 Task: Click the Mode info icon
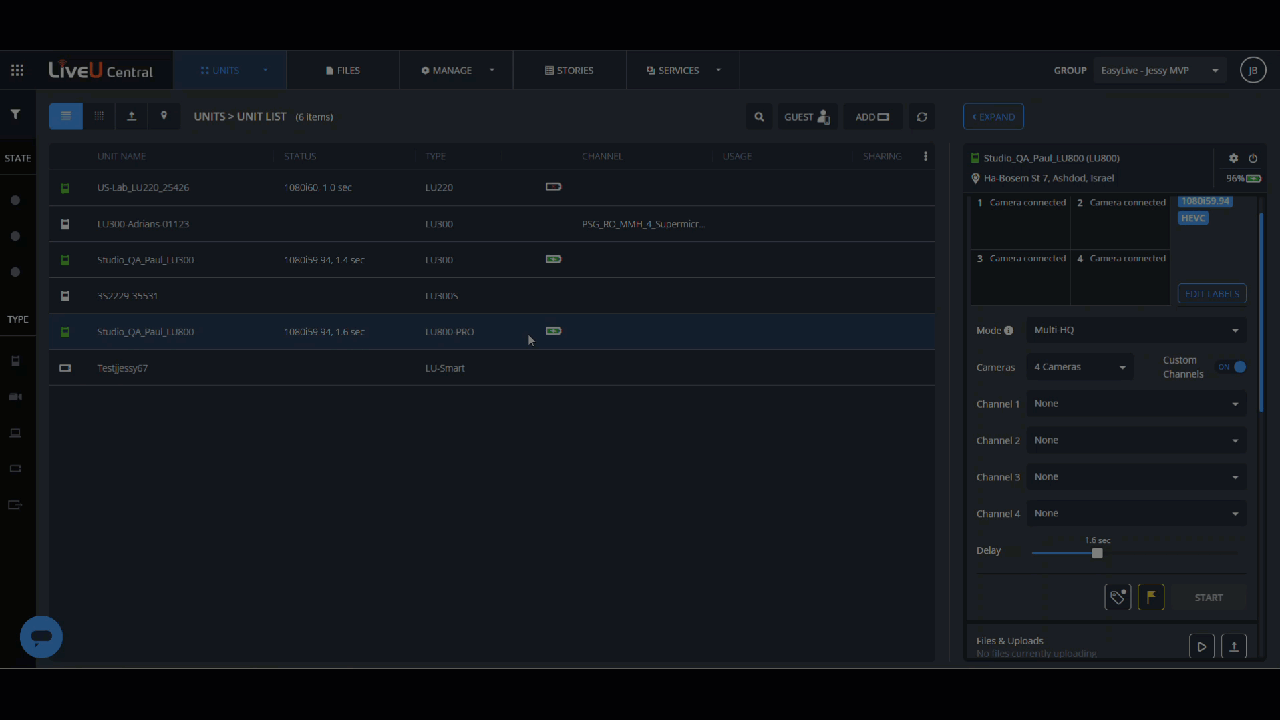(1008, 331)
